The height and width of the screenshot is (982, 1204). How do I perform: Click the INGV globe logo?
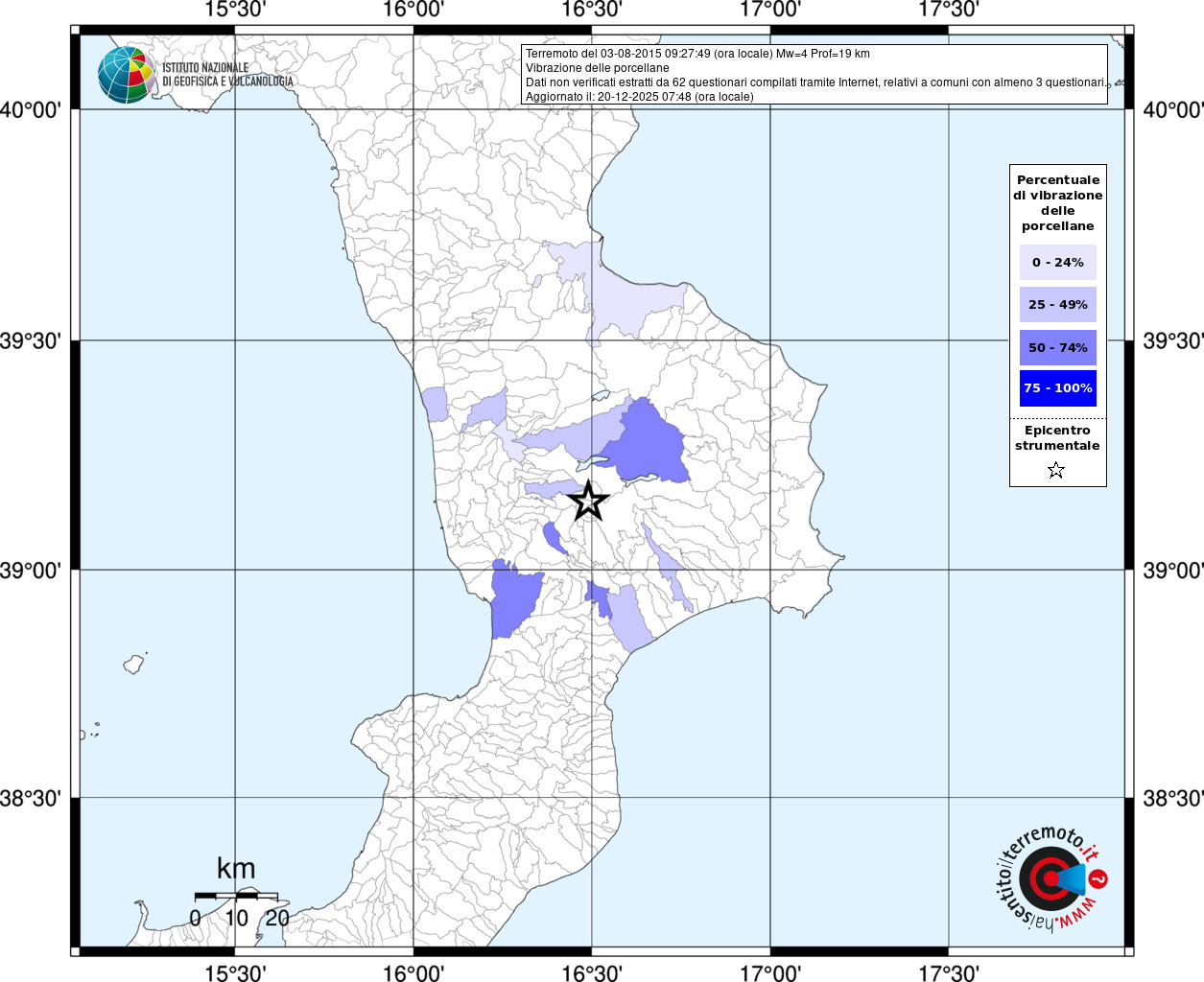tap(127, 75)
